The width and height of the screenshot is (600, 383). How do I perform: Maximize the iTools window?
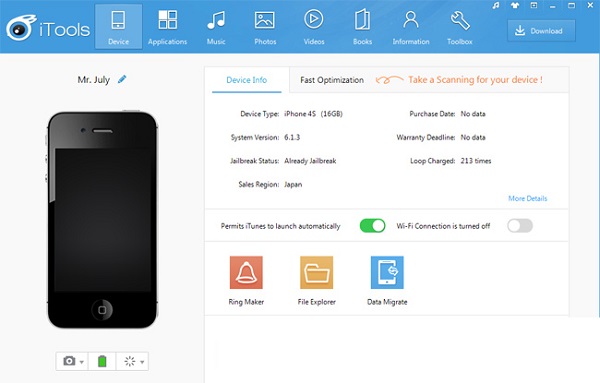(571, 5)
